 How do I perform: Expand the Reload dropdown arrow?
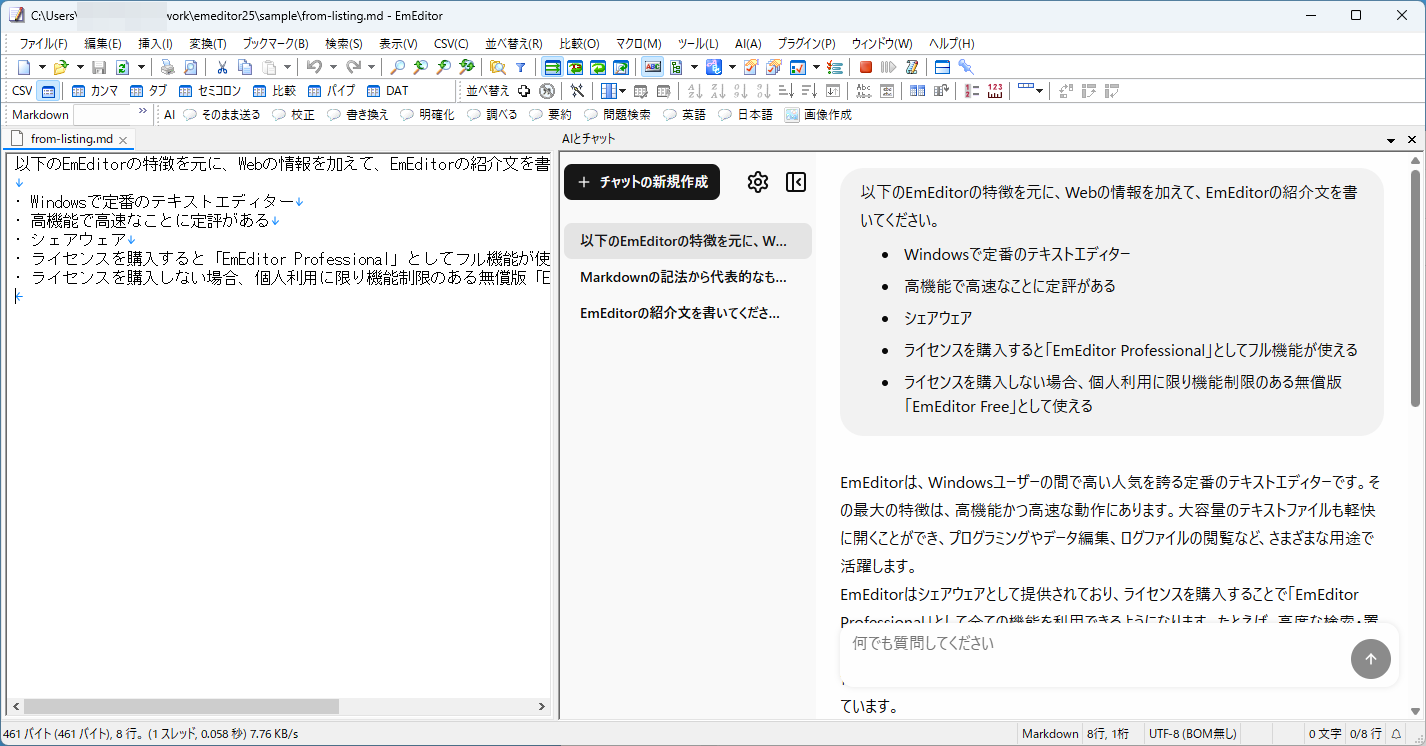pyautogui.click(x=141, y=67)
